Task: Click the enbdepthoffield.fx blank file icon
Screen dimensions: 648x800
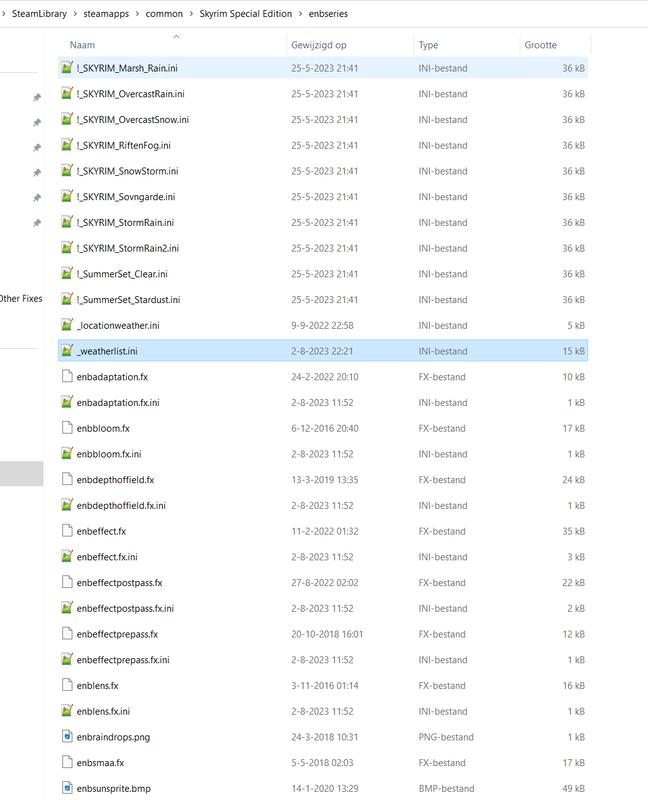Action: tap(67, 479)
